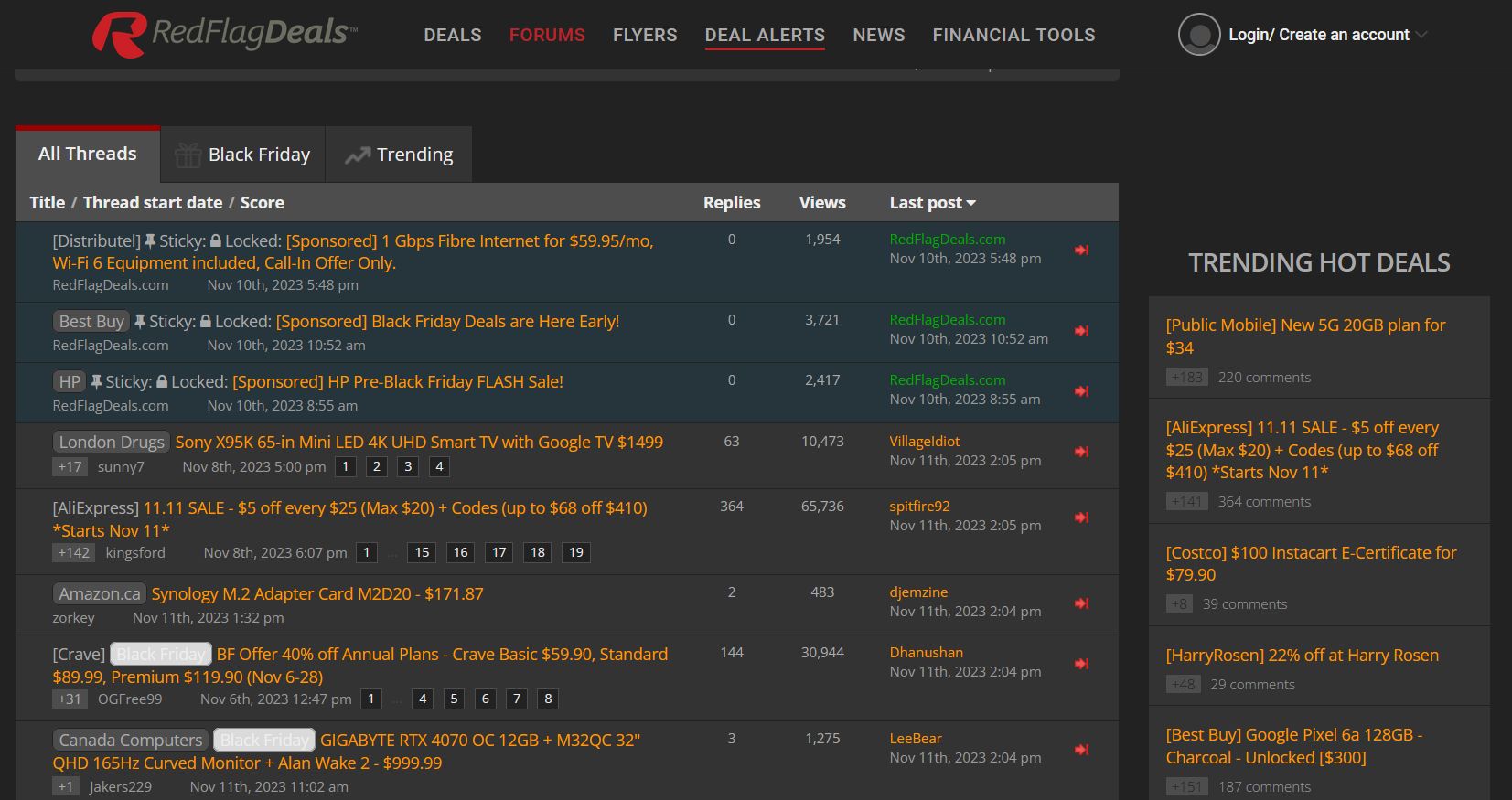Viewport: 1512px width, 800px height.
Task: Open spitfire92 user profile
Action: pos(920,507)
